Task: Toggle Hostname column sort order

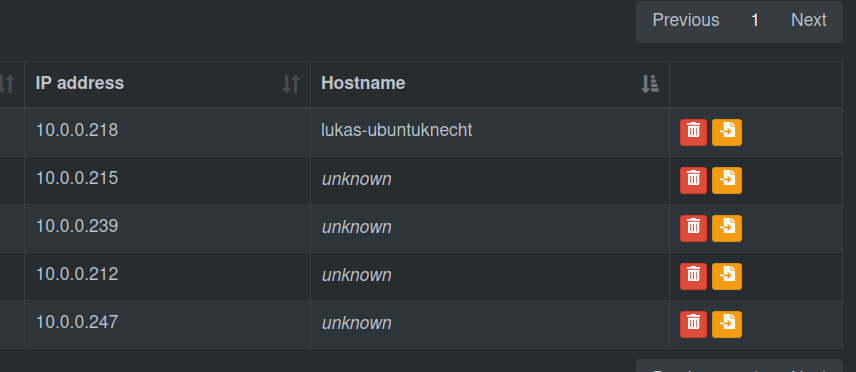Action: (x=650, y=84)
